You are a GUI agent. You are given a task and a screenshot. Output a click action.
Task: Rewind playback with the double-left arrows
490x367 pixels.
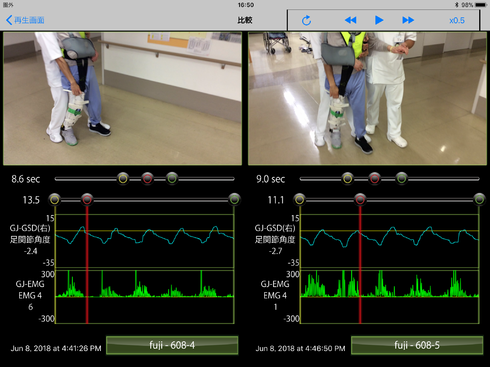350,20
